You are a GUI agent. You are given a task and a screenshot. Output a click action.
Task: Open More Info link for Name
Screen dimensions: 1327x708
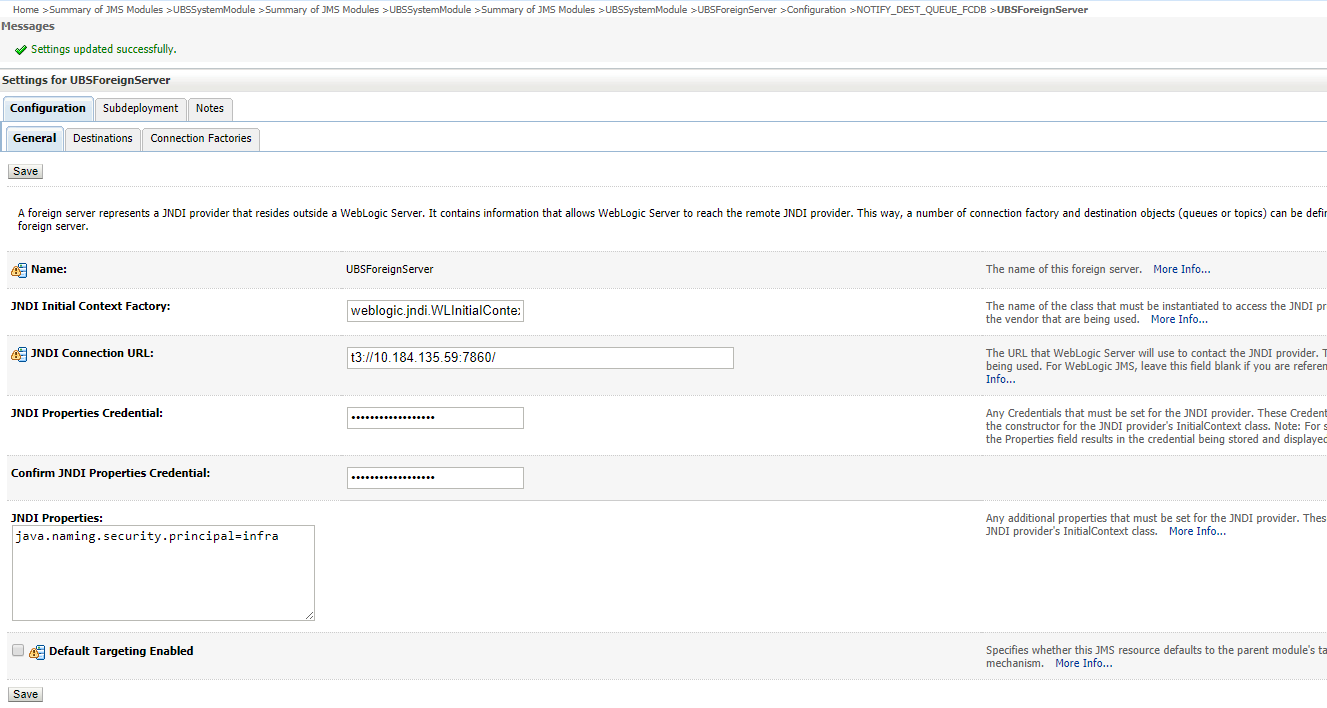point(1181,269)
